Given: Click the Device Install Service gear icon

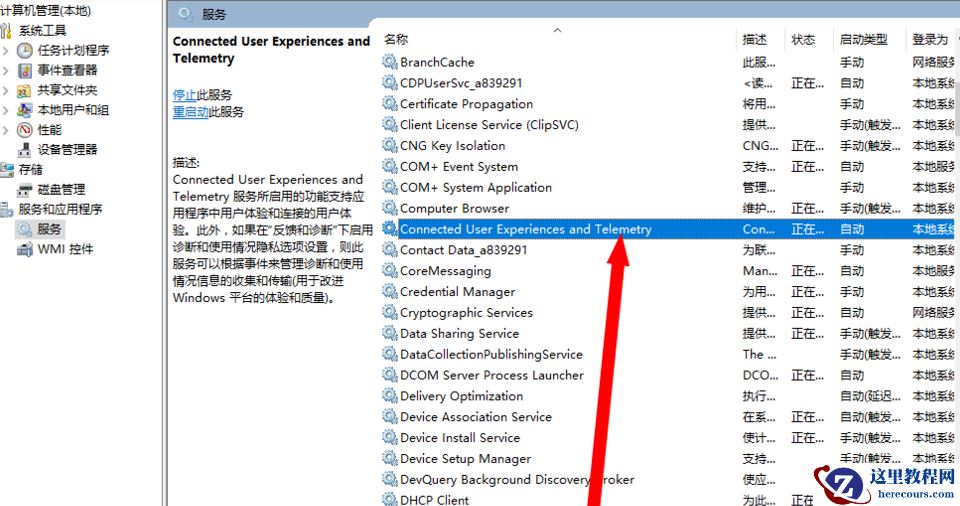Looking at the screenshot, I should (390, 437).
